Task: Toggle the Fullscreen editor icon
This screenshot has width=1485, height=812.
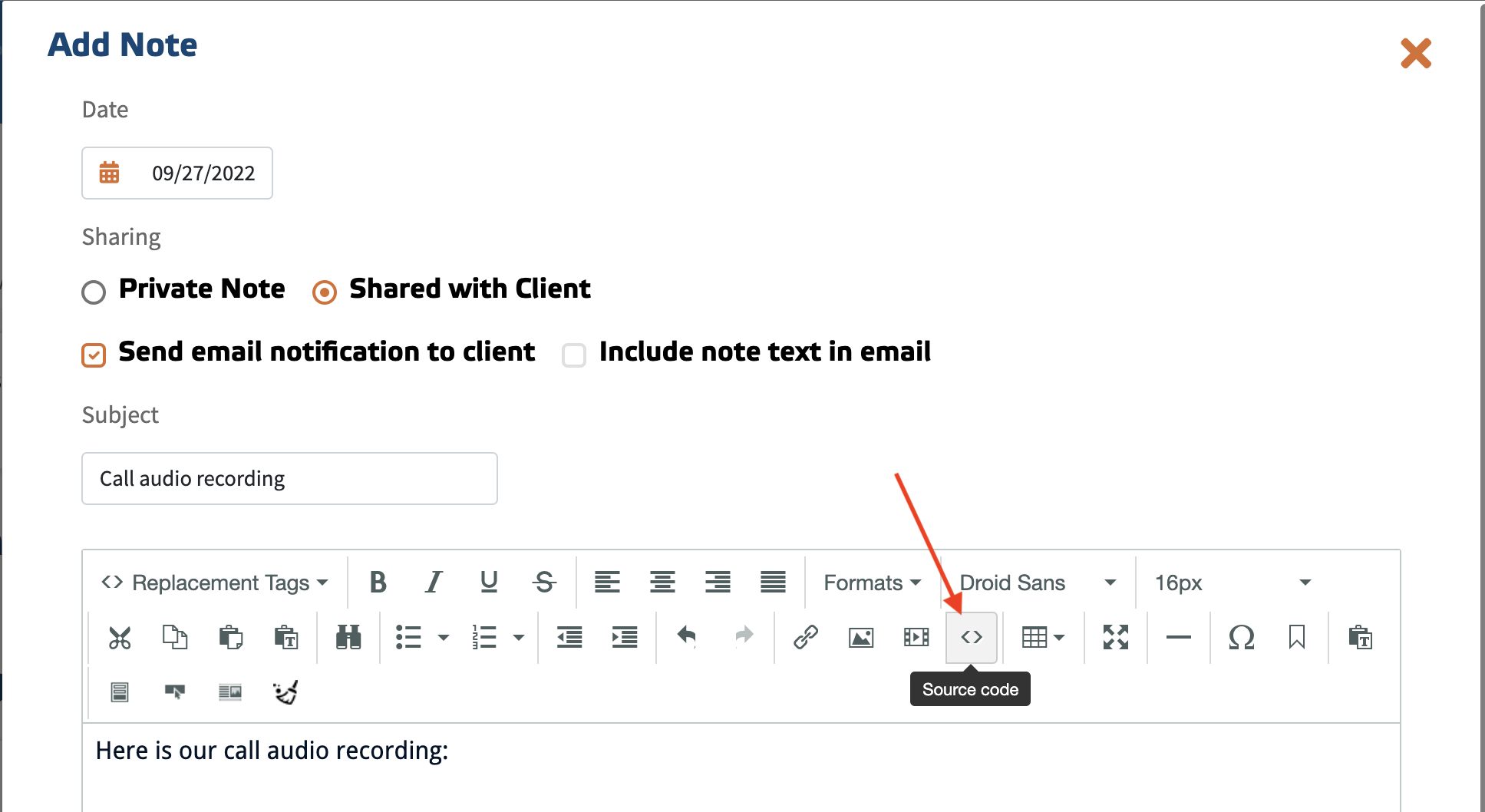Action: 1116,637
